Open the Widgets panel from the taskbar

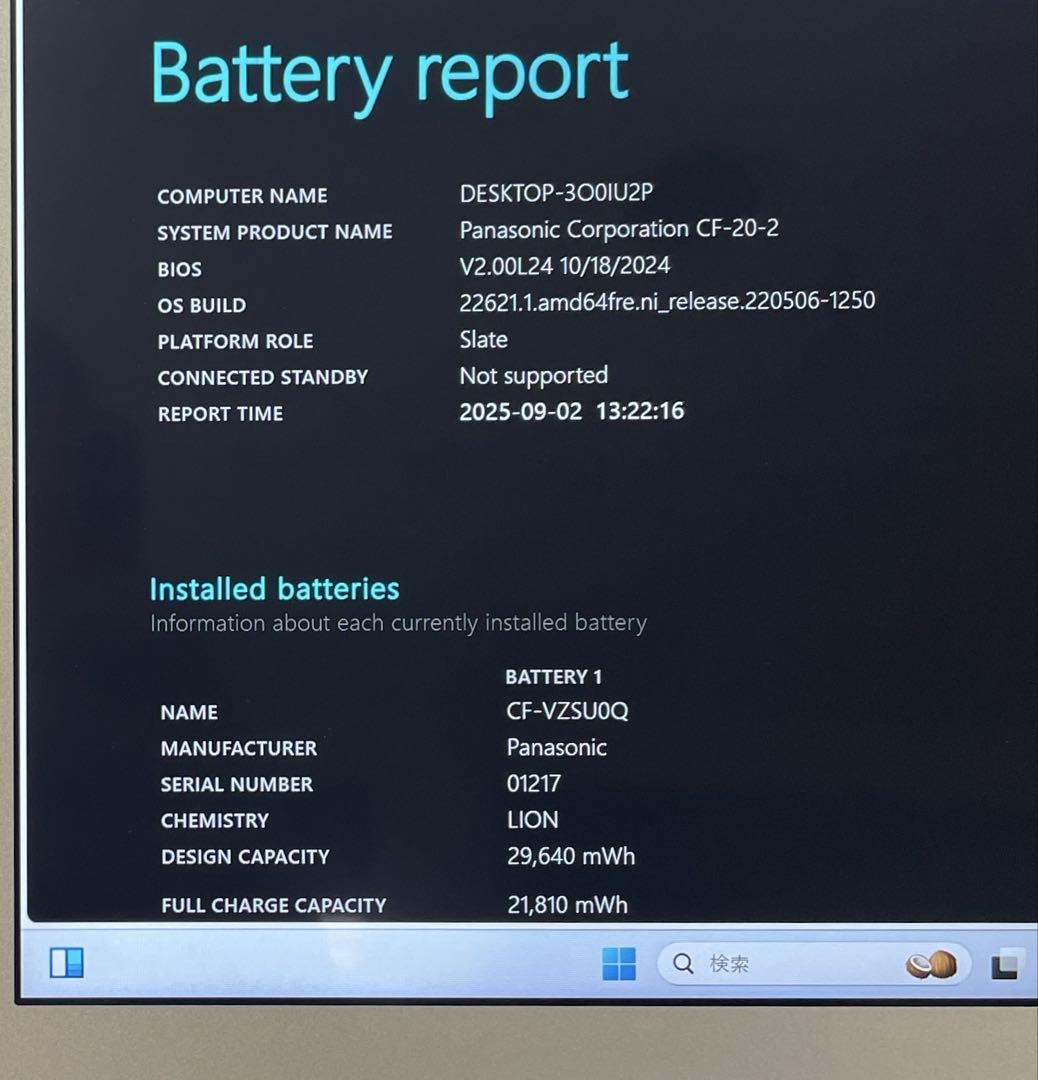[x=67, y=962]
